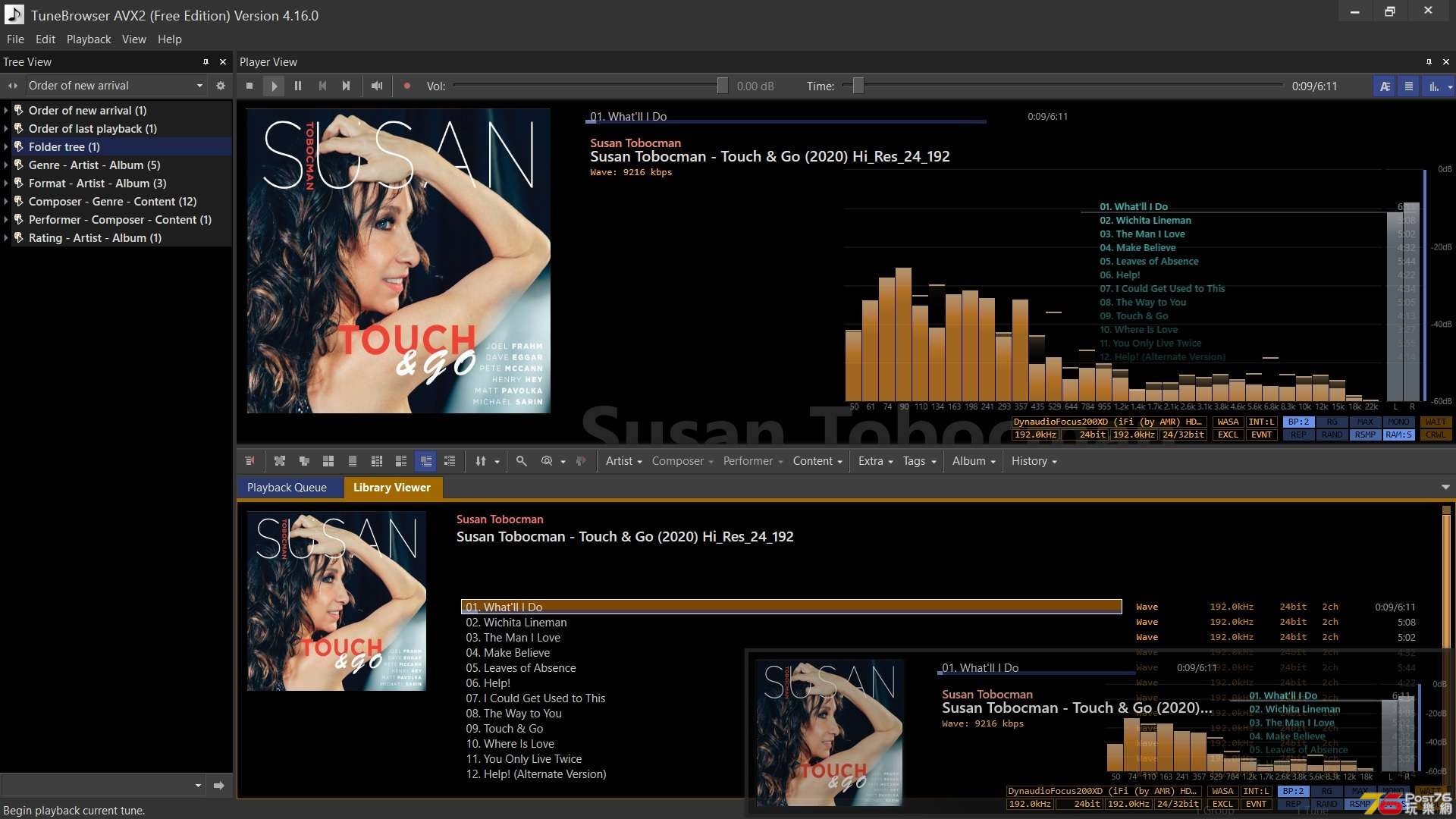Screen dimensions: 1456x819
Task: Switch to Library Viewer tab
Action: (392, 488)
